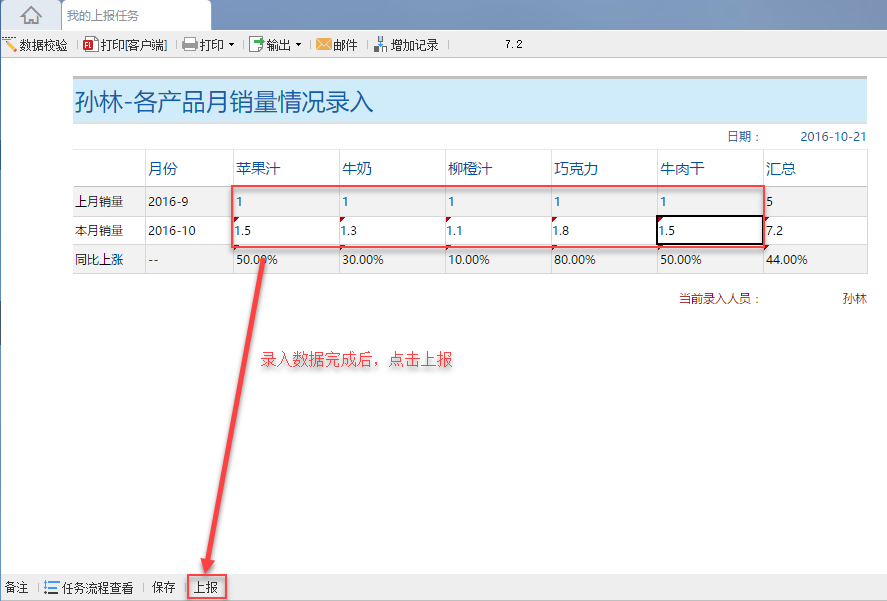Click the 本月销量 汇总 value 7.2
Viewport: 887px width, 601px height.
tap(815, 230)
